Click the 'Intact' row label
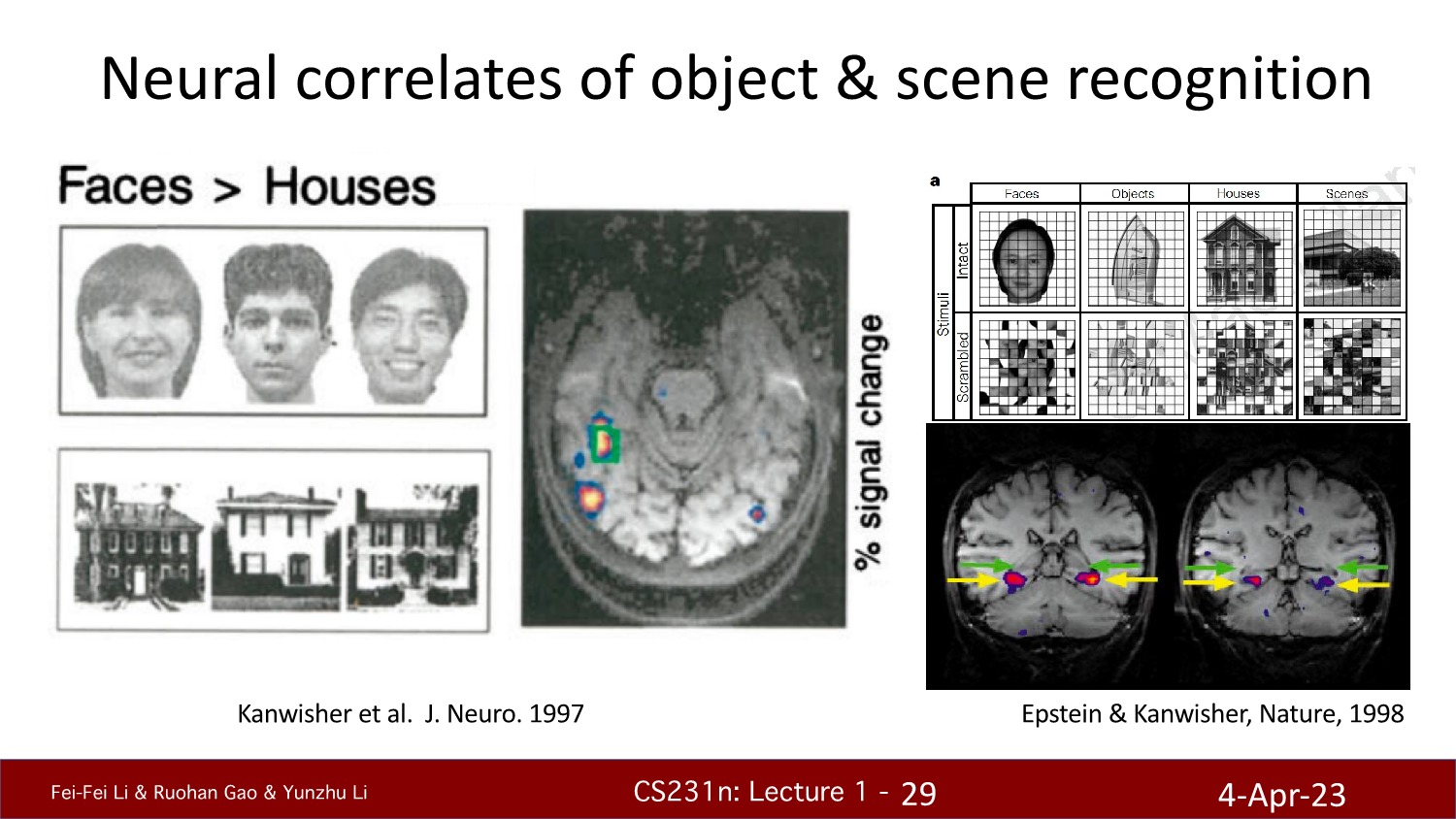Image resolution: width=1456 pixels, height=819 pixels. 963,259
